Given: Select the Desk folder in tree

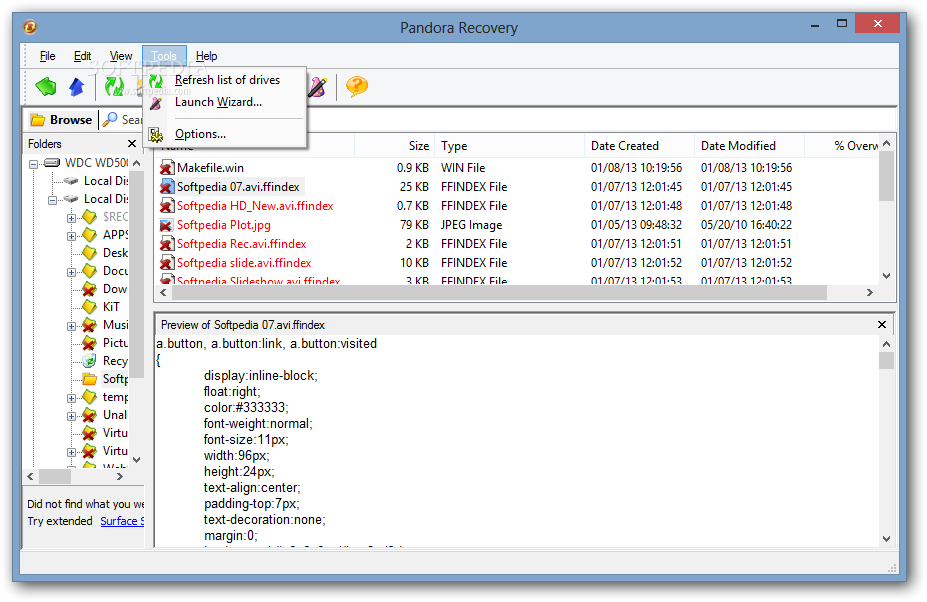Looking at the screenshot, I should [115, 253].
